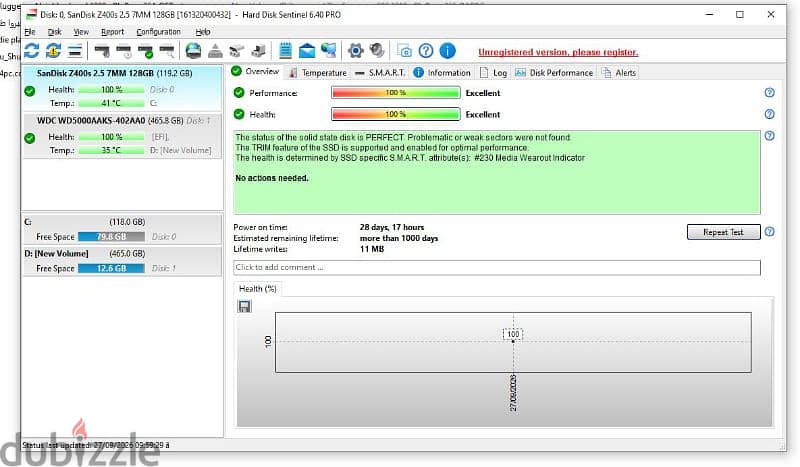This screenshot has width=800, height=467.
Task: Click the Repeat Test button
Action: (x=723, y=232)
